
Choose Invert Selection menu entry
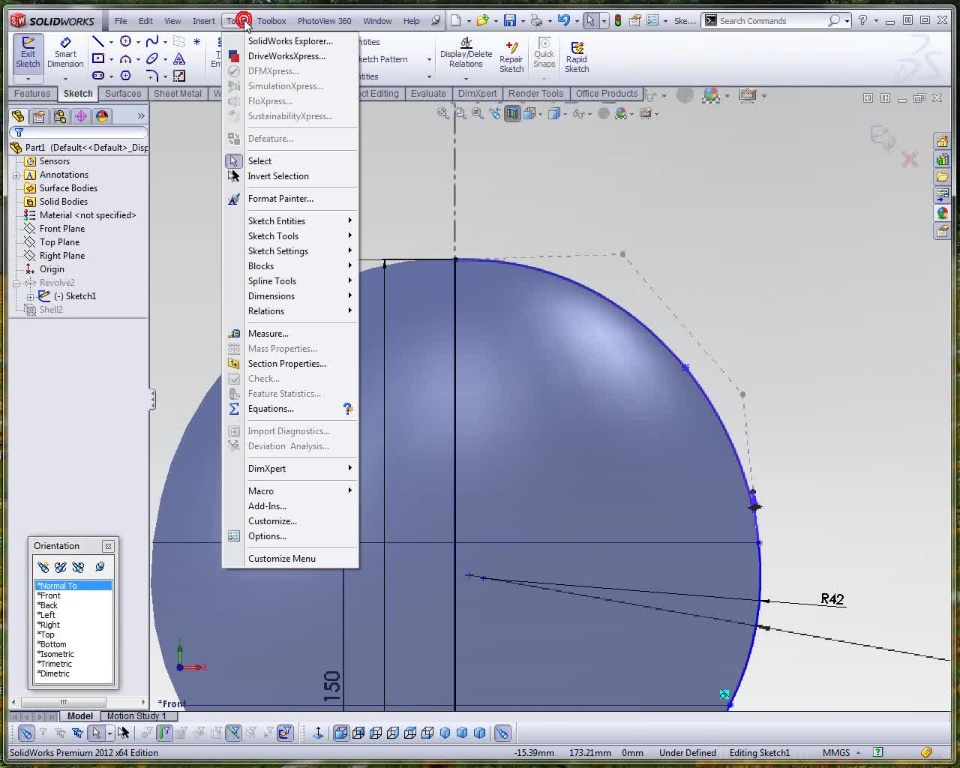[x=290, y=176]
